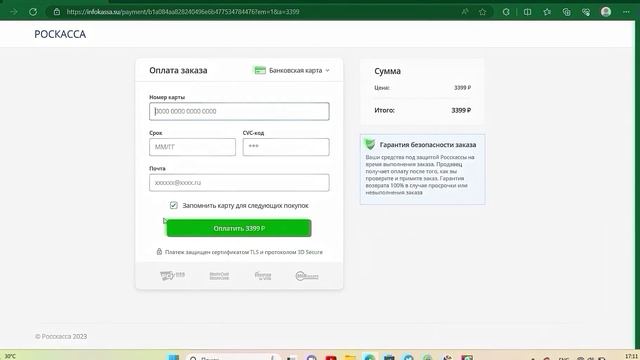Click the green bank card icon
This screenshot has width=640, height=360.
click(x=260, y=70)
